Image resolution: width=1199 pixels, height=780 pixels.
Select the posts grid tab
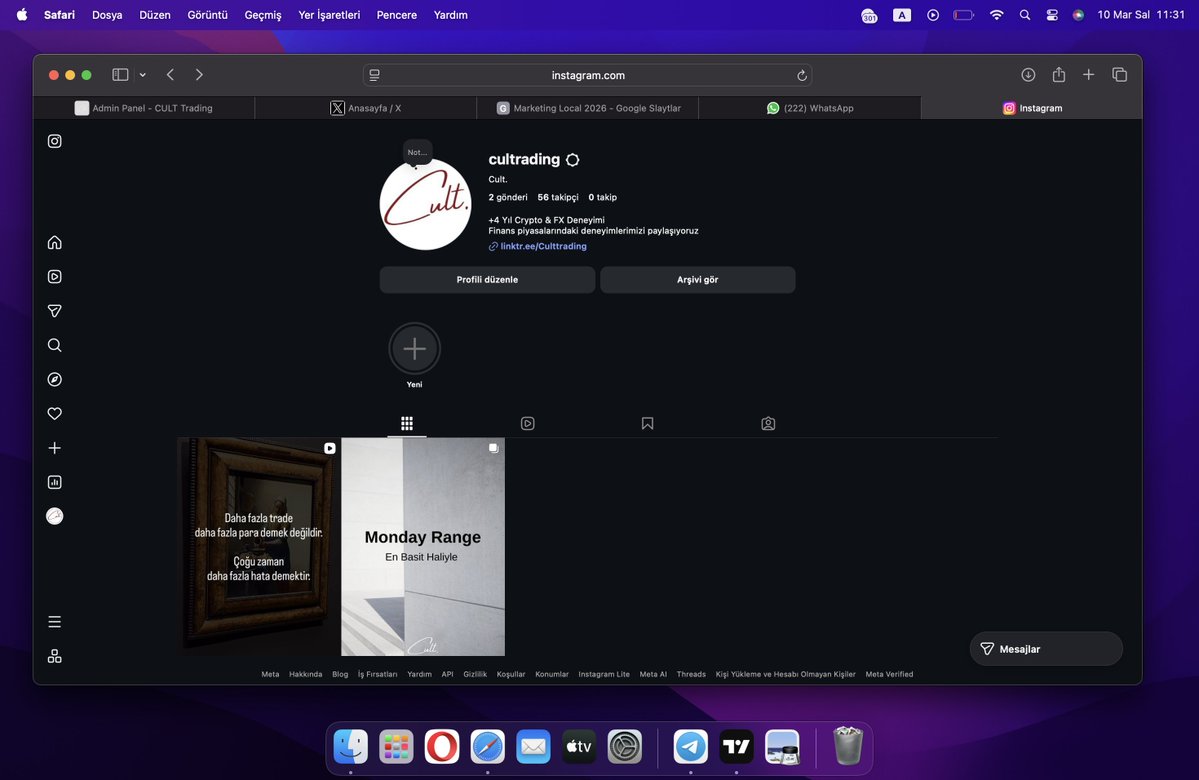[407, 424]
